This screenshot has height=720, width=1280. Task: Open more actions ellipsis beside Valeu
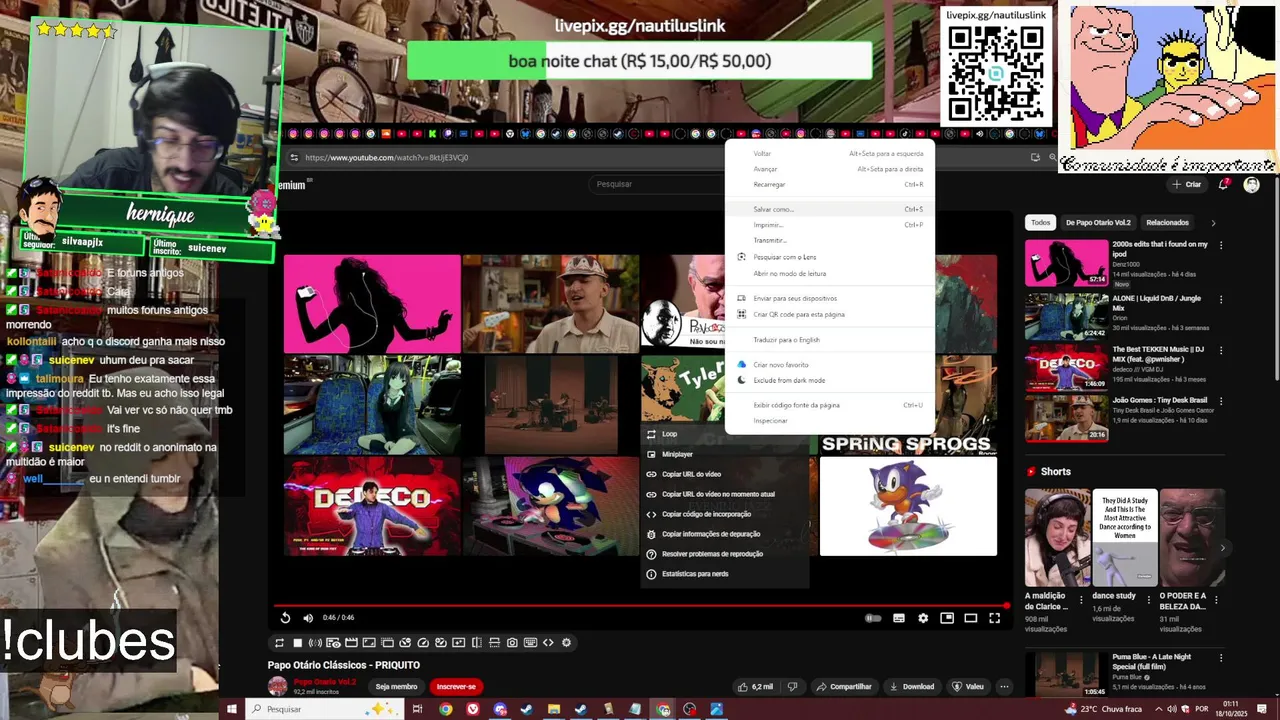click(x=1004, y=687)
